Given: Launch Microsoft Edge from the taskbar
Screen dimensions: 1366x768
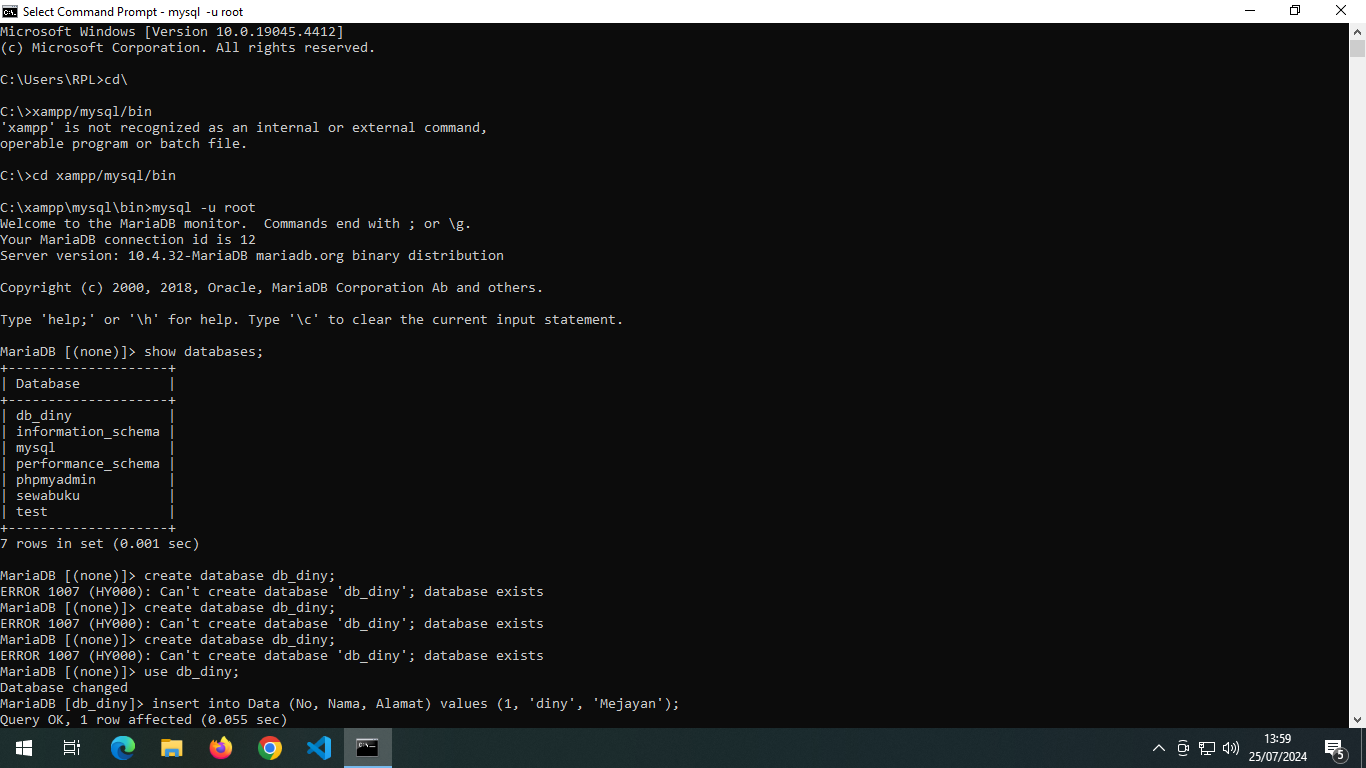Looking at the screenshot, I should click(x=122, y=748).
